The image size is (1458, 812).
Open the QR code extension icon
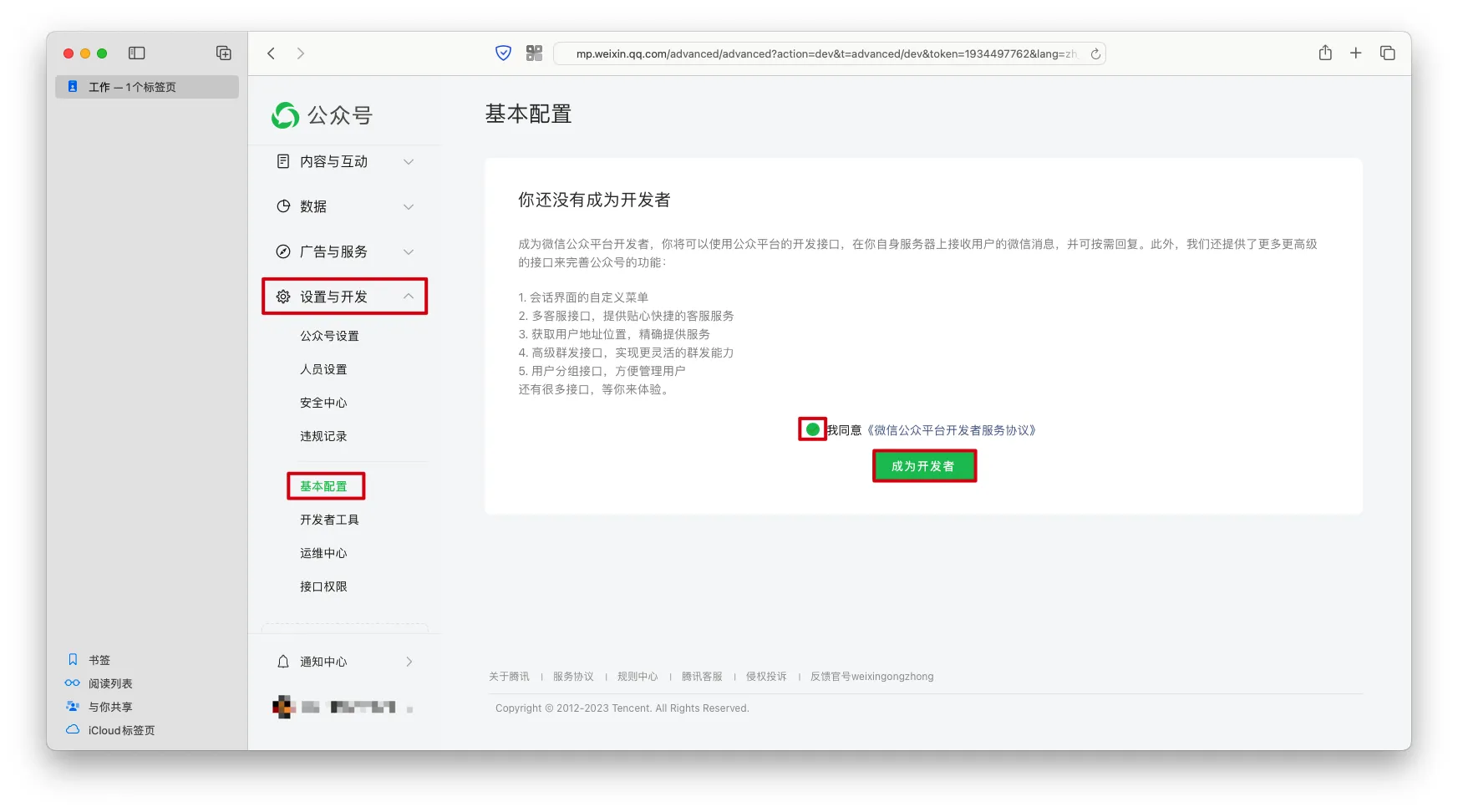click(534, 53)
